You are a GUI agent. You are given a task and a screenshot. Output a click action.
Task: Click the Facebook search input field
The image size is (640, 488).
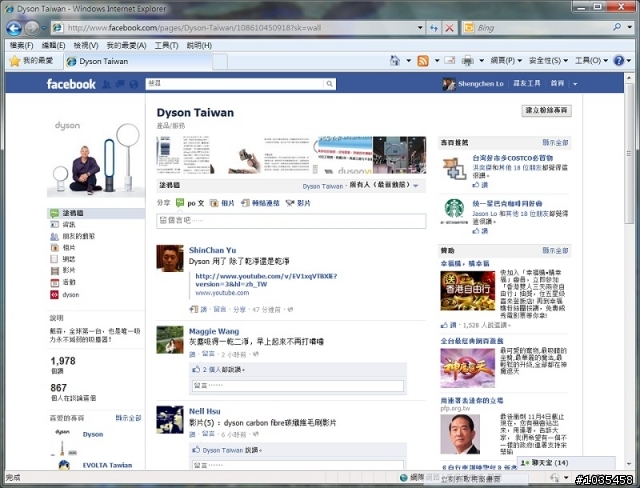(x=235, y=84)
